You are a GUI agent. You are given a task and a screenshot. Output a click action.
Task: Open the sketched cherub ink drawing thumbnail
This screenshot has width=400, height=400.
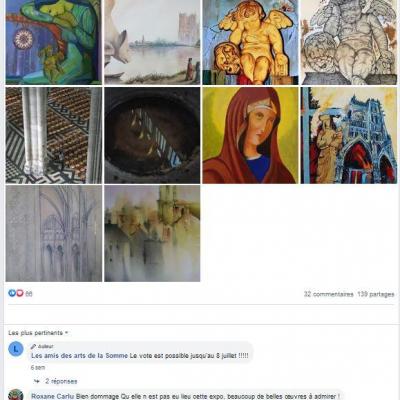point(349,42)
